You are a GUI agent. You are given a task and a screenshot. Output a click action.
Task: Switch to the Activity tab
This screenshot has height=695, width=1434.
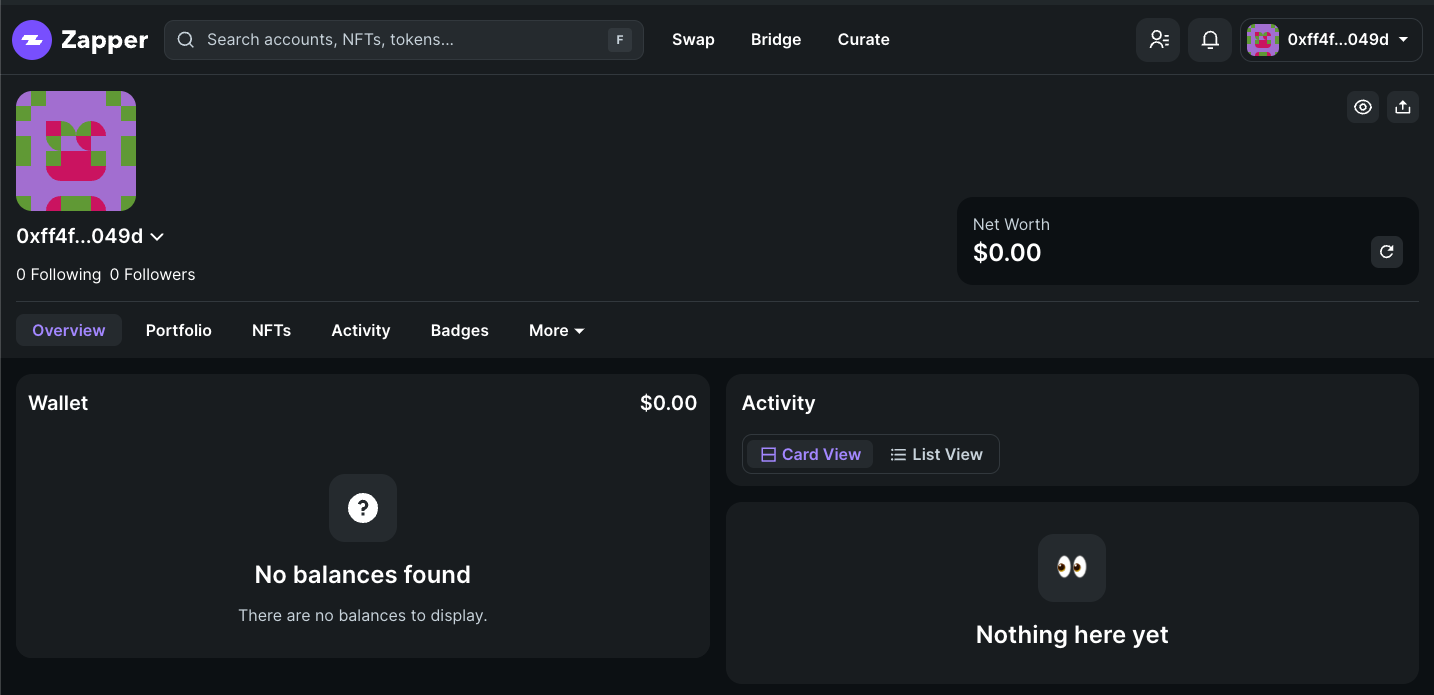click(361, 330)
